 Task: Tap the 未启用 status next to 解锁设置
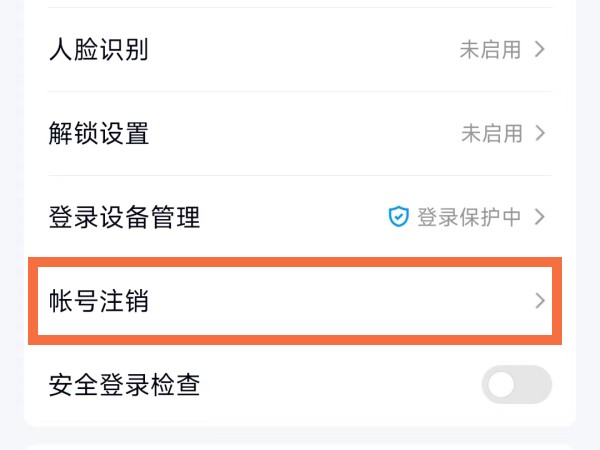click(490, 133)
